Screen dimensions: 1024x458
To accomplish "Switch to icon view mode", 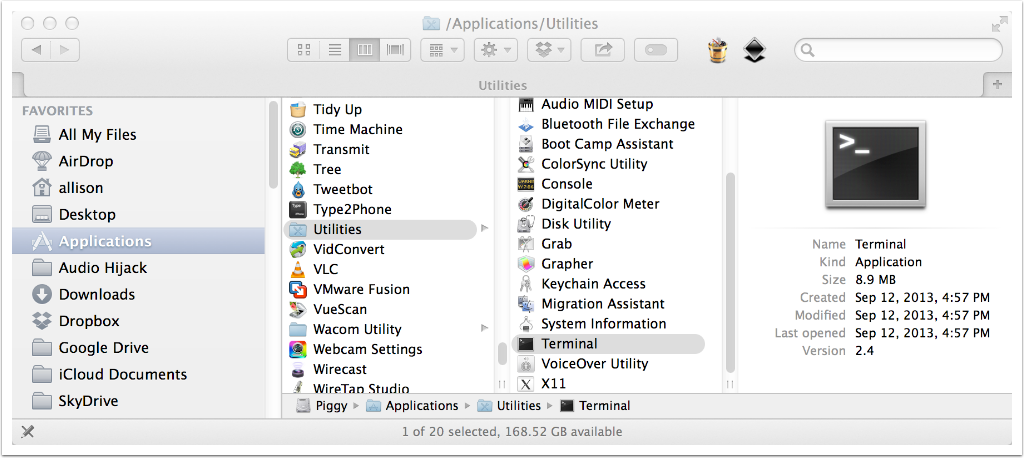I will 304,49.
